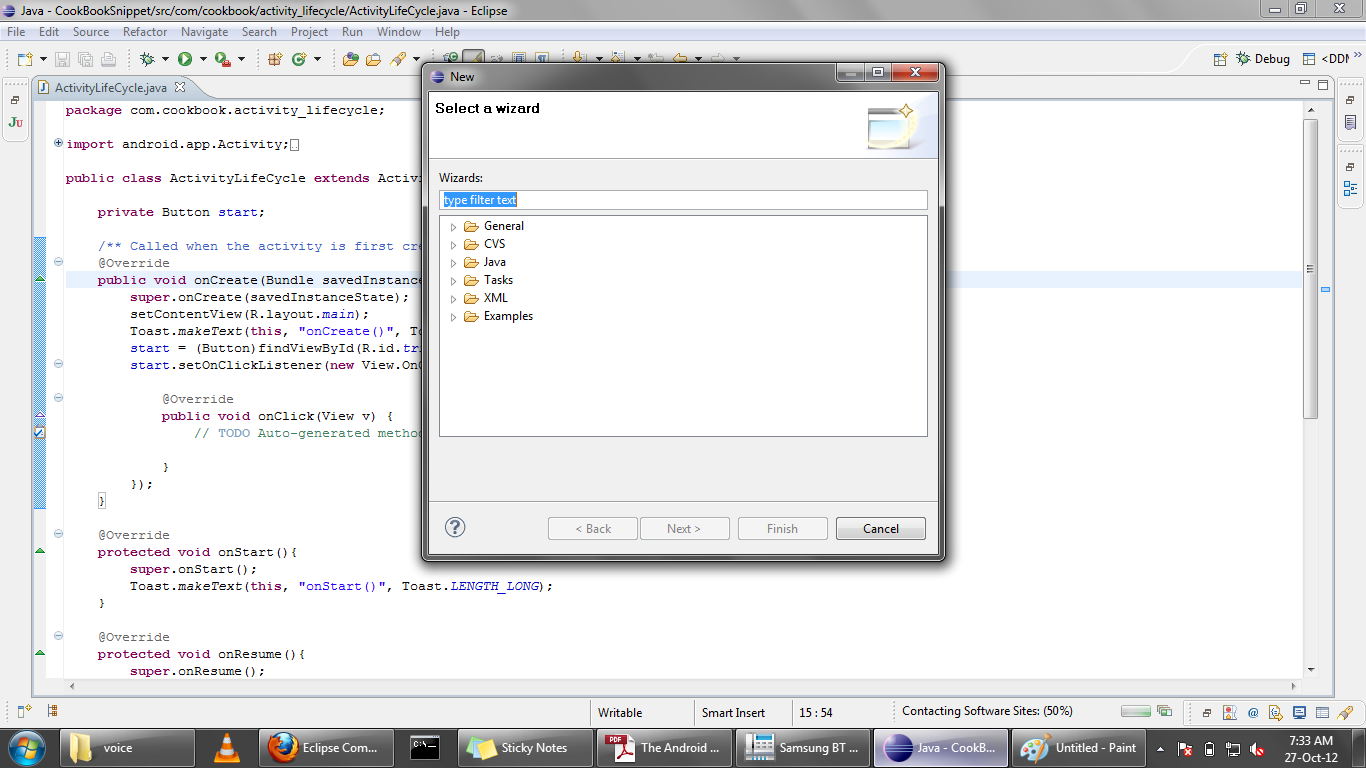
Task: Click the Open Perspective icon
Action: pyautogui.click(x=1220, y=59)
